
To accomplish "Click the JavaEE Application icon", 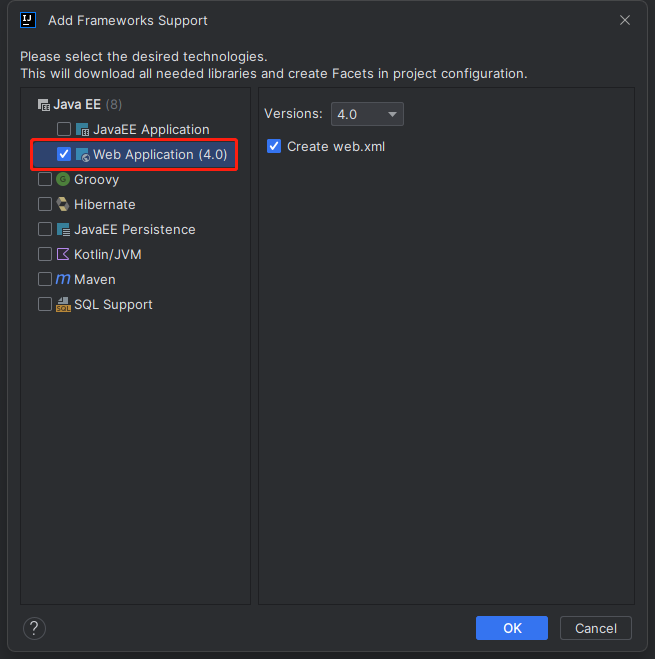I will pyautogui.click(x=82, y=130).
